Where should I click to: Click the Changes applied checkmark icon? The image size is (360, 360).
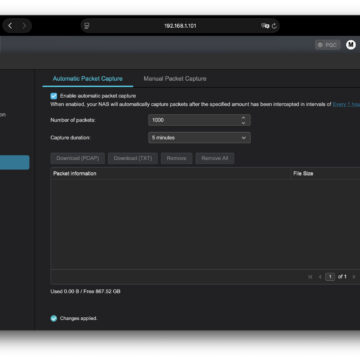tap(54, 318)
